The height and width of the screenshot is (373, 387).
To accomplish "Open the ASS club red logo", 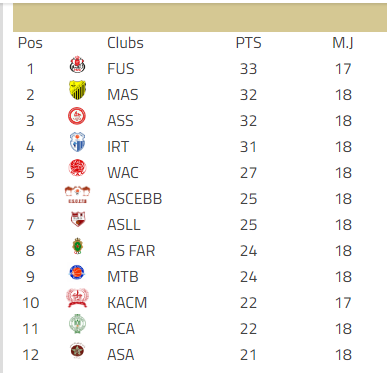I will tap(77, 116).
